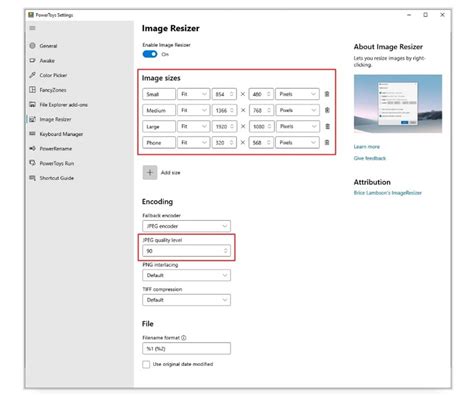Open the Fit dropdown for Medium

click(193, 110)
